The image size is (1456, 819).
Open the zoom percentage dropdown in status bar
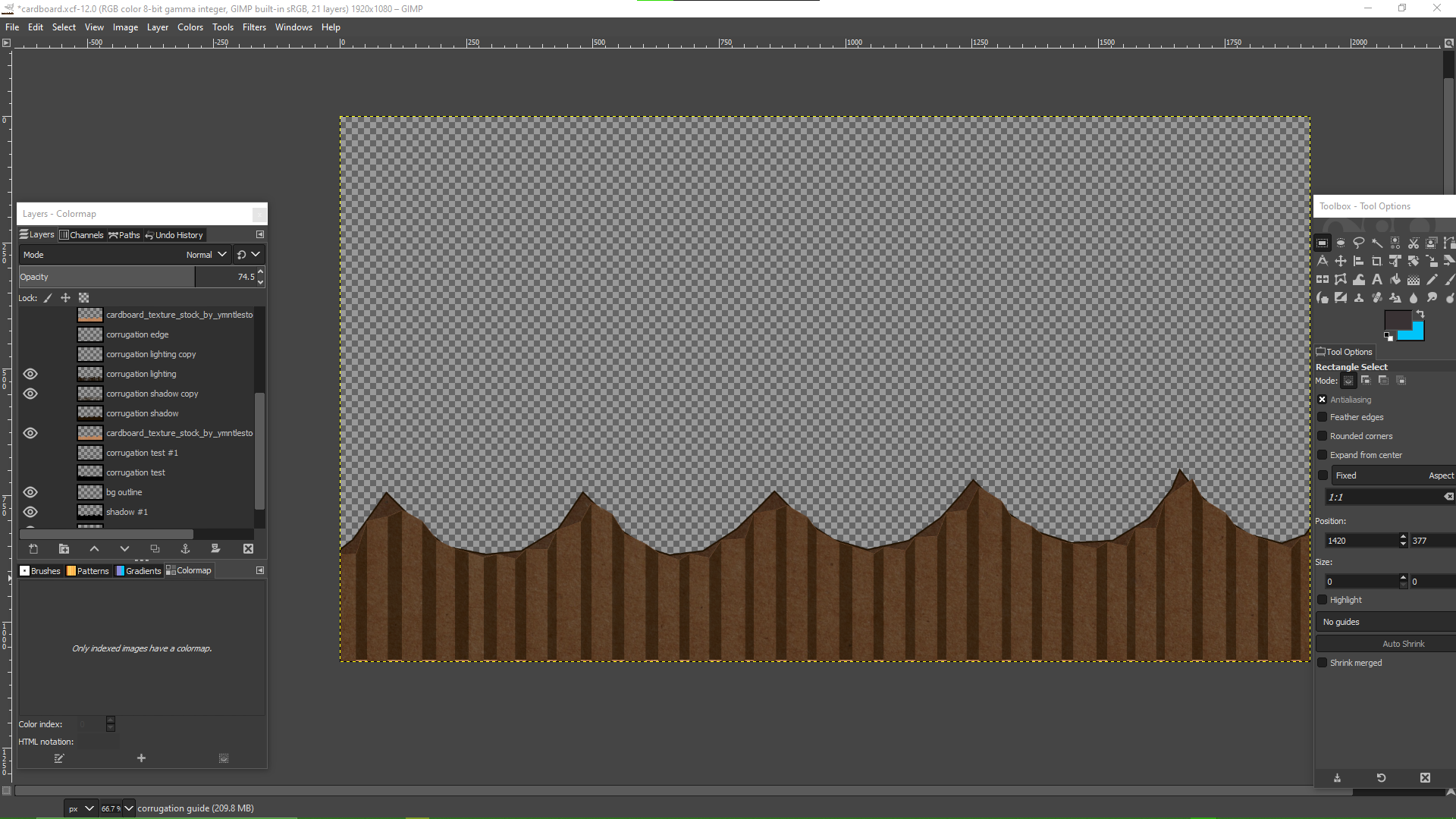[x=129, y=808]
